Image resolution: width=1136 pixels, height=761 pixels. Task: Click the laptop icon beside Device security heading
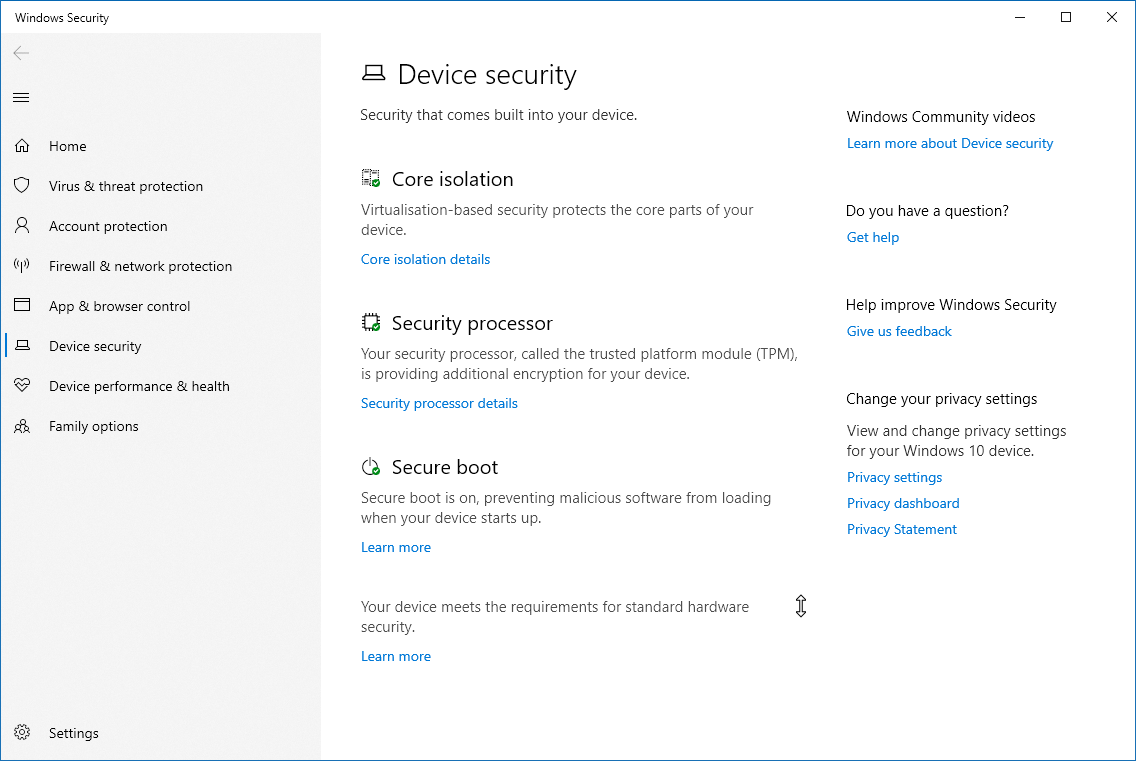pyautogui.click(x=374, y=73)
